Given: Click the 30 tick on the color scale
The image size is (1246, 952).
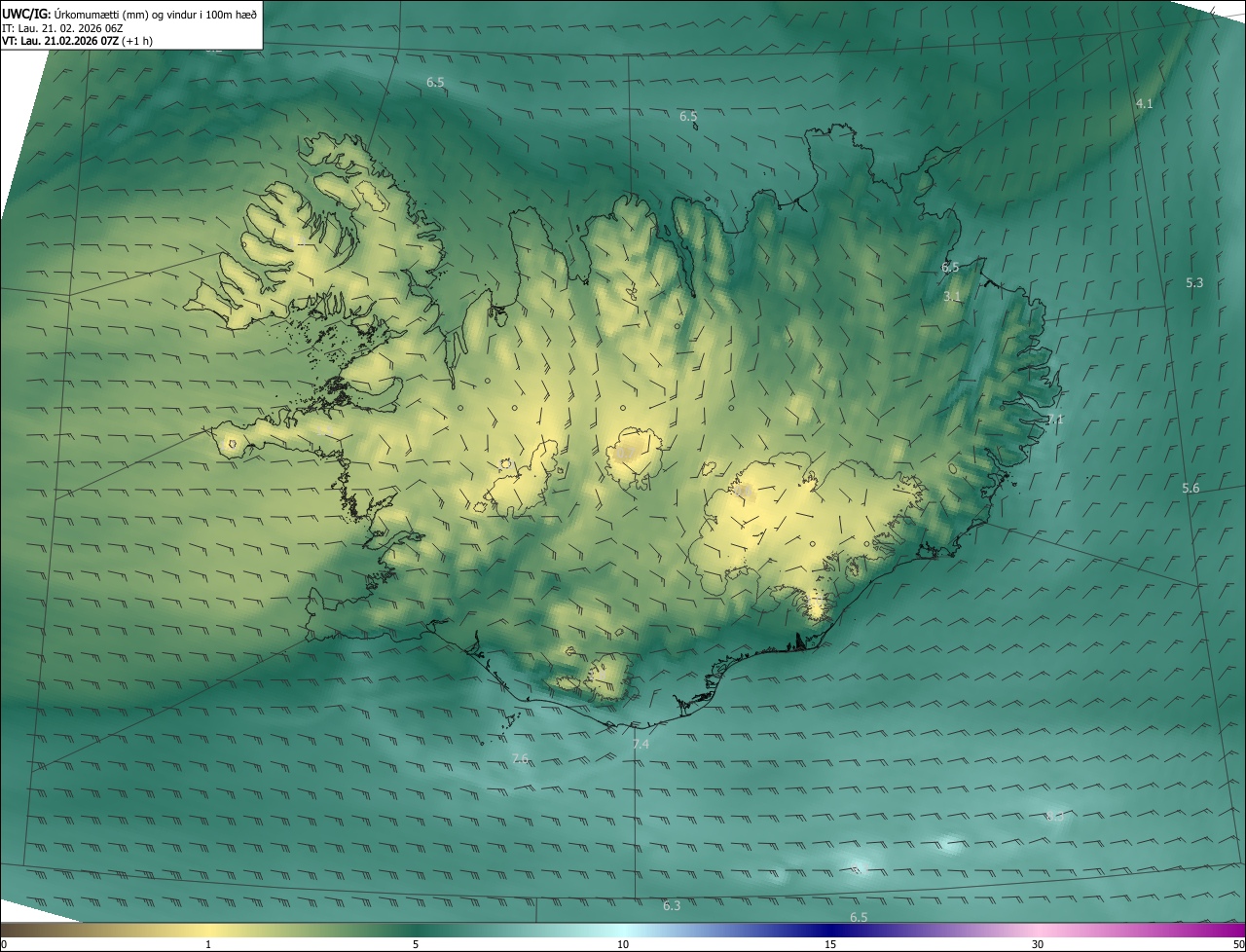Looking at the screenshot, I should 1038,944.
